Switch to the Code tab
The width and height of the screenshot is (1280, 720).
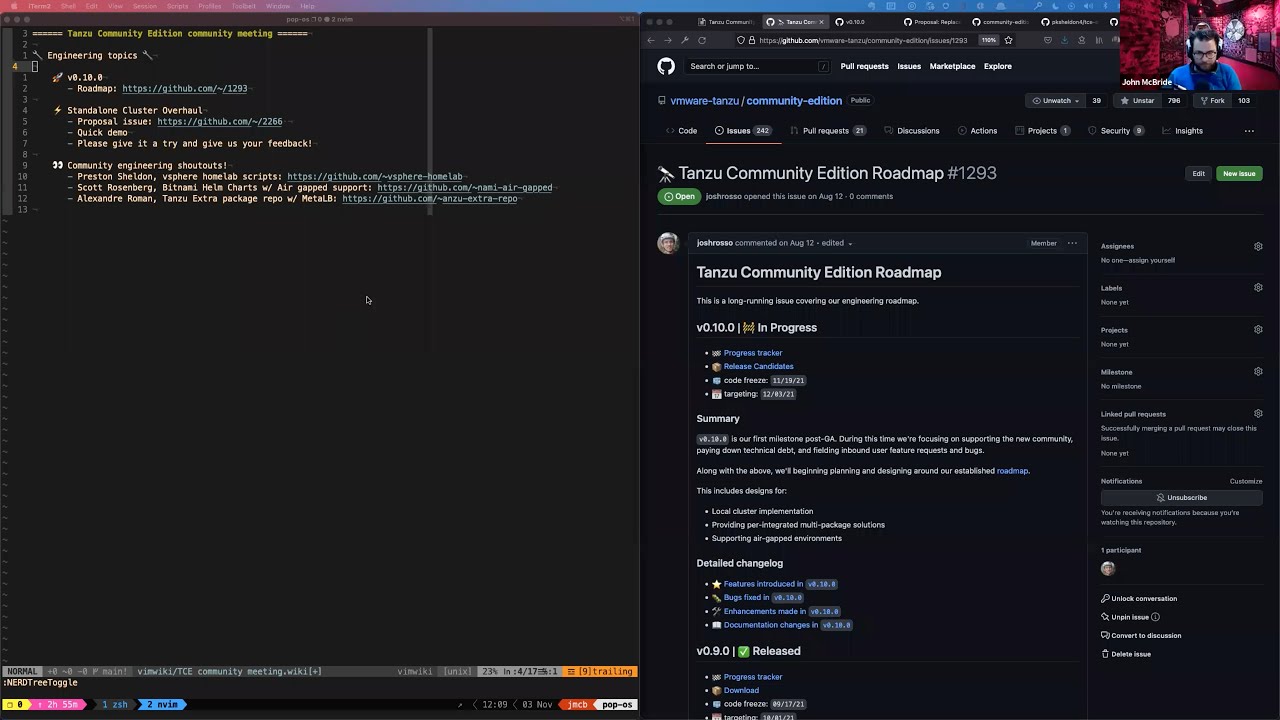coord(682,131)
